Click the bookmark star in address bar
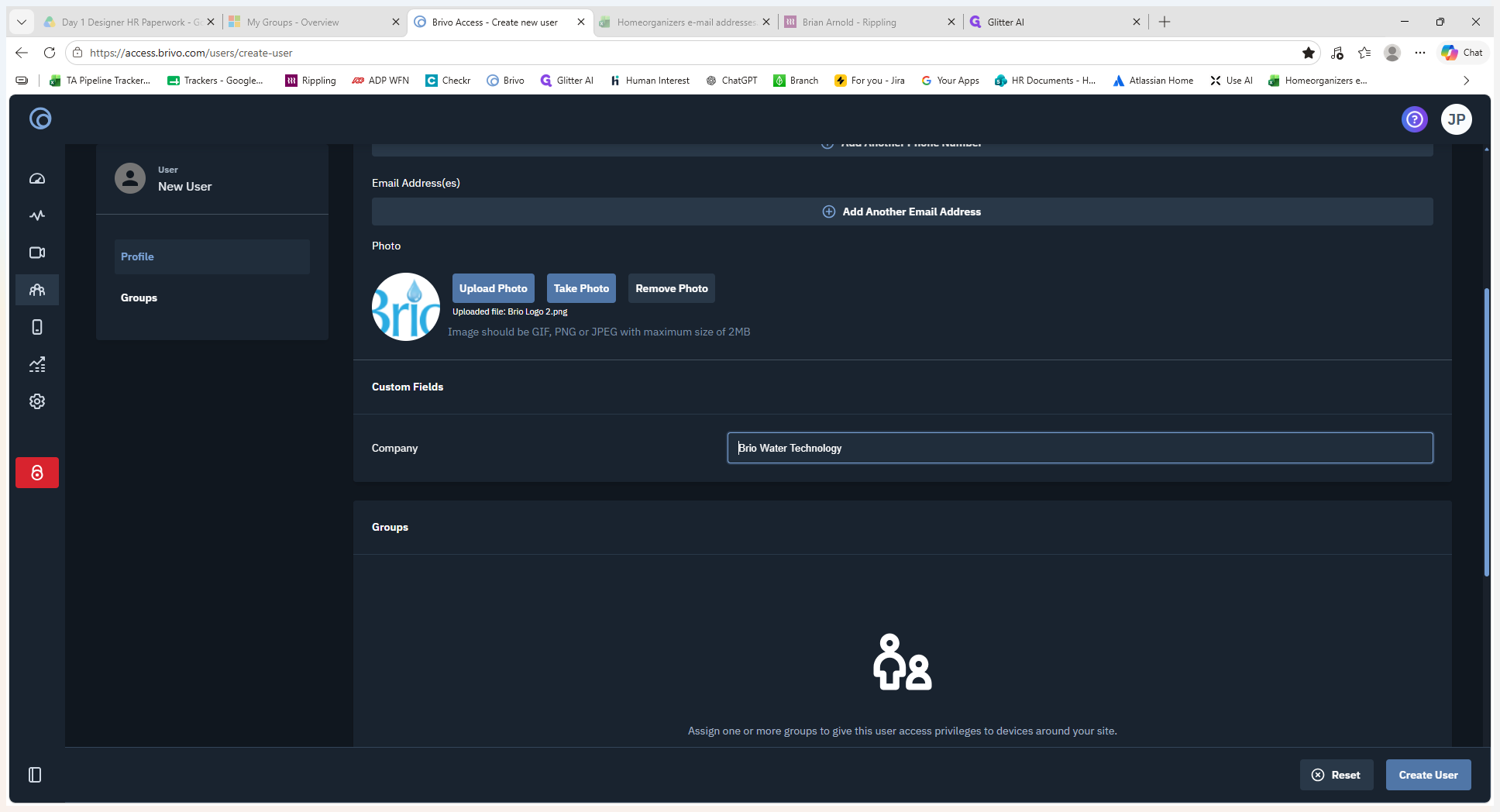This screenshot has height=812, width=1500. tap(1309, 53)
